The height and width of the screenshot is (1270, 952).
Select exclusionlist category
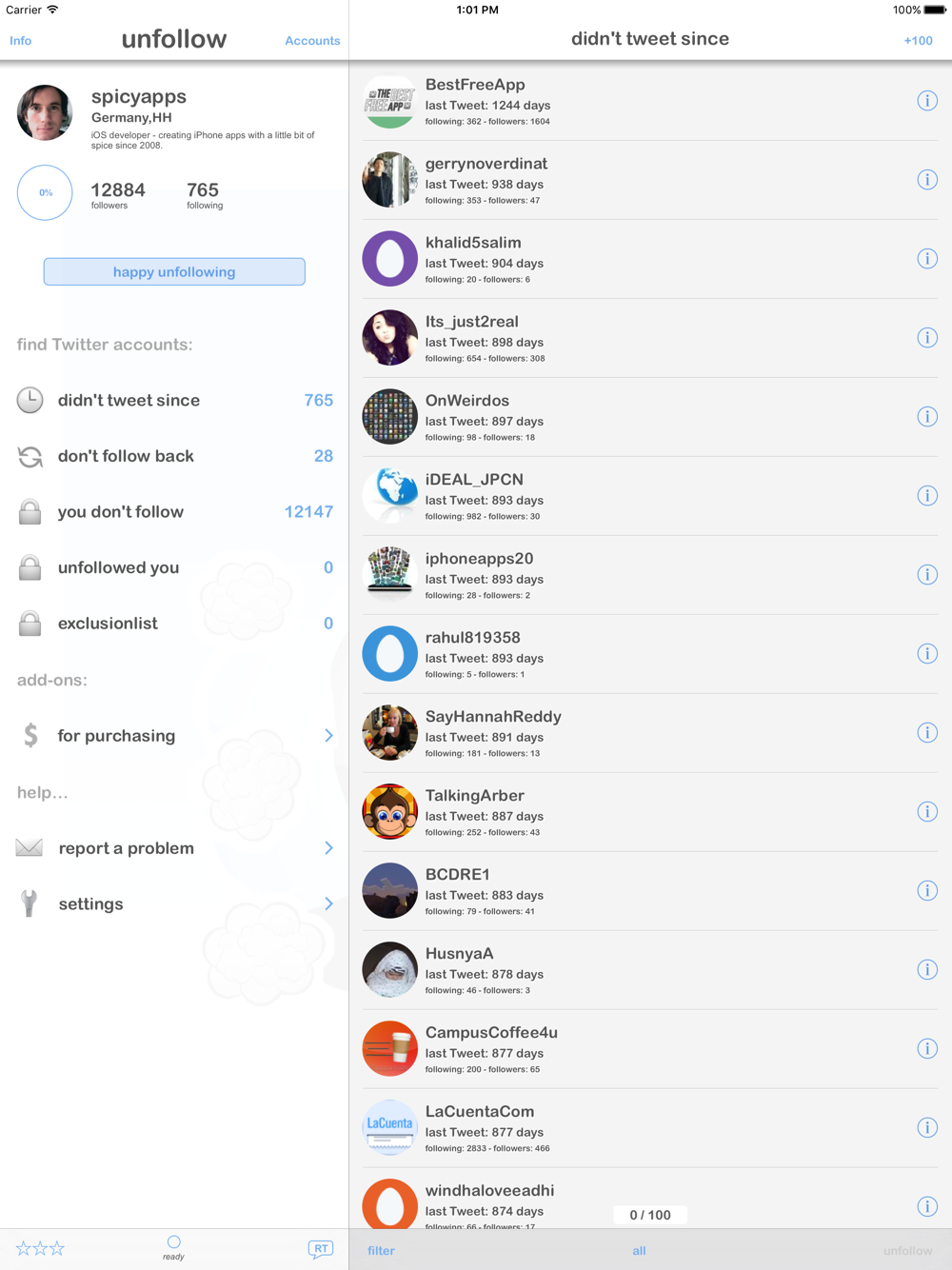tap(174, 624)
